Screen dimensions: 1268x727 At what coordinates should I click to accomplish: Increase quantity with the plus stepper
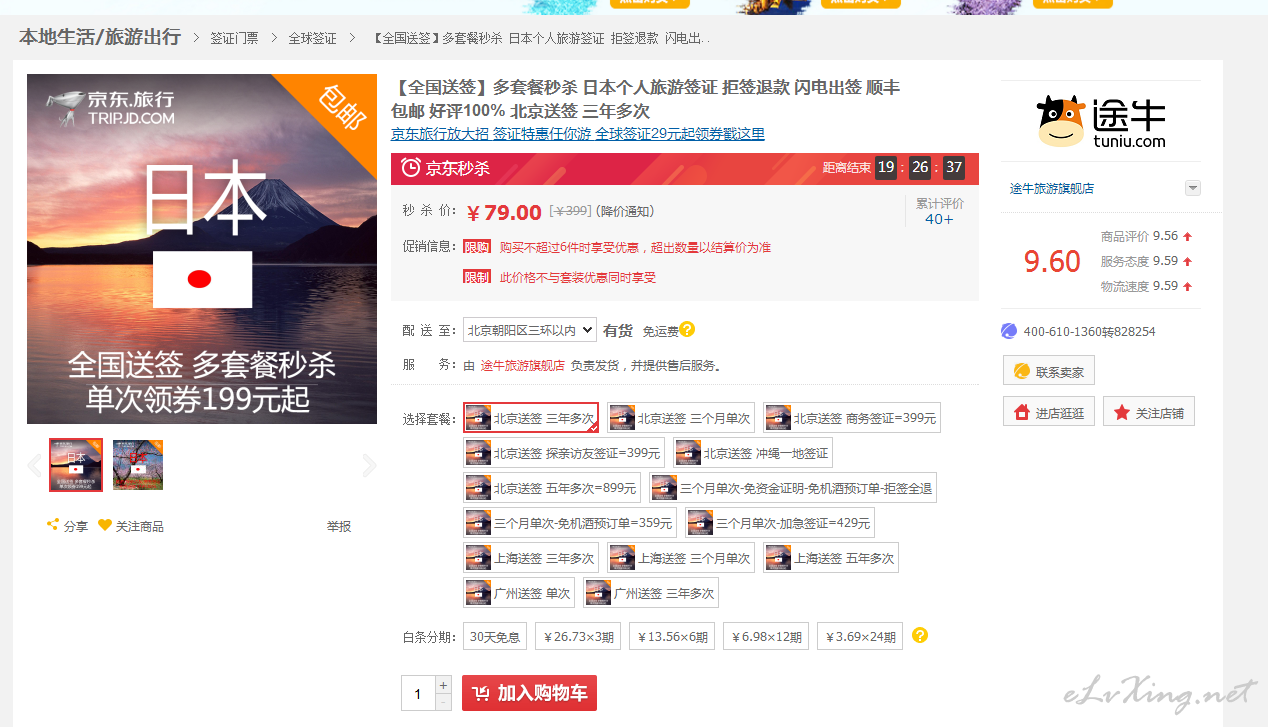[x=443, y=685]
